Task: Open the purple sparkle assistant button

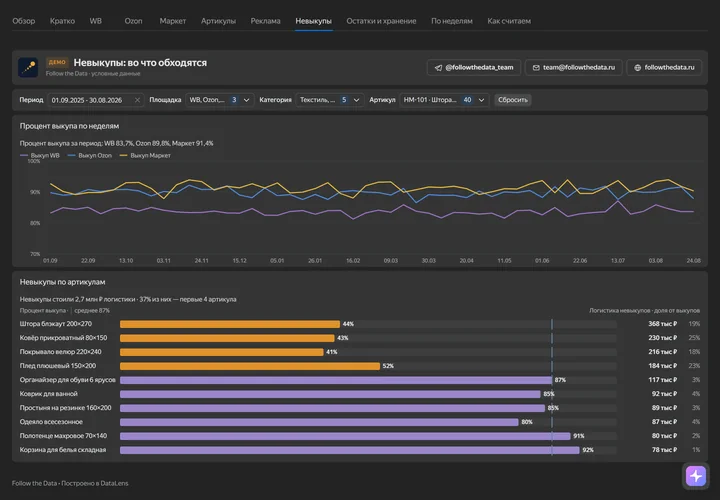Action: point(696,476)
